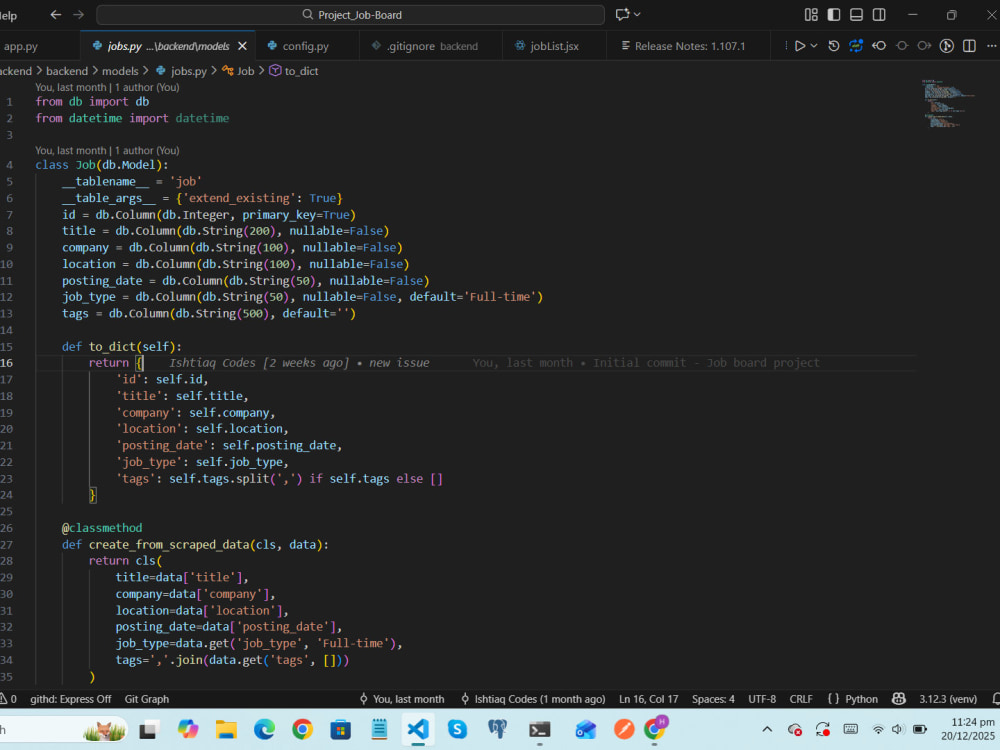This screenshot has height=750, width=1000.
Task: Show hidden tray icons with the chevron
Action: click(x=767, y=729)
